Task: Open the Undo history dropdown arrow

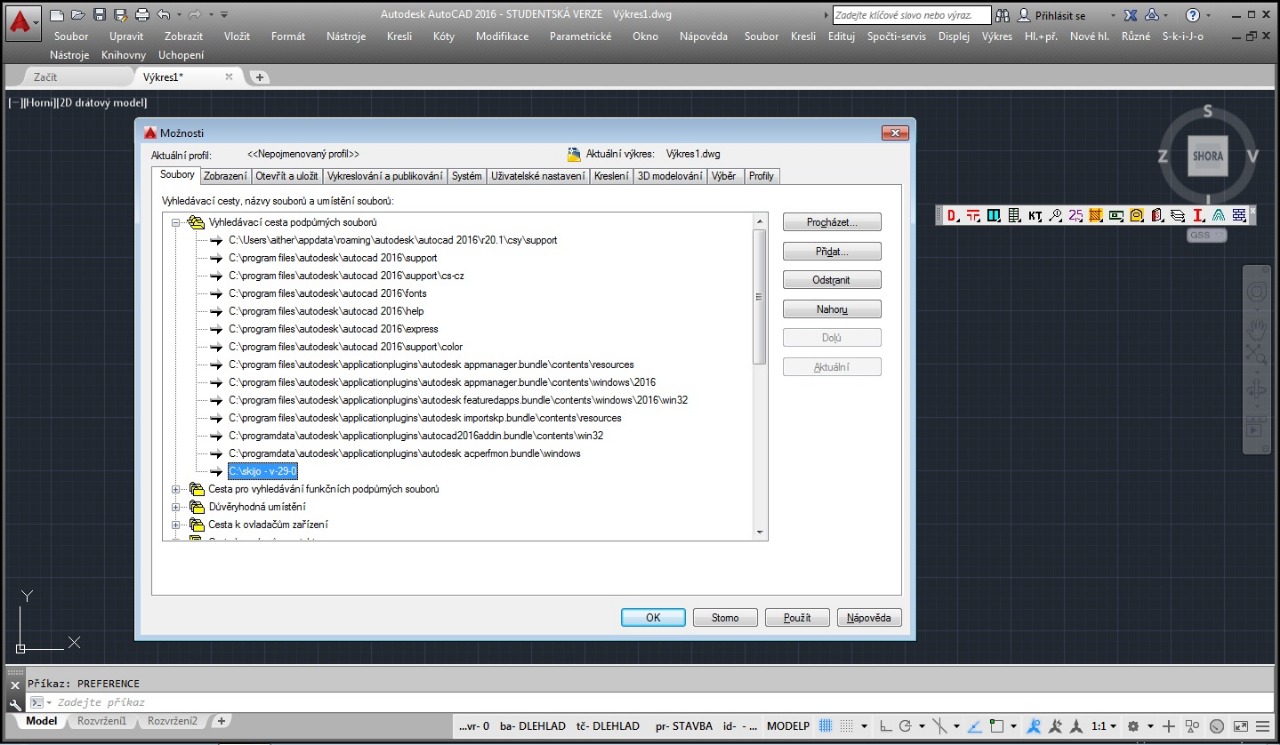Action: (178, 15)
